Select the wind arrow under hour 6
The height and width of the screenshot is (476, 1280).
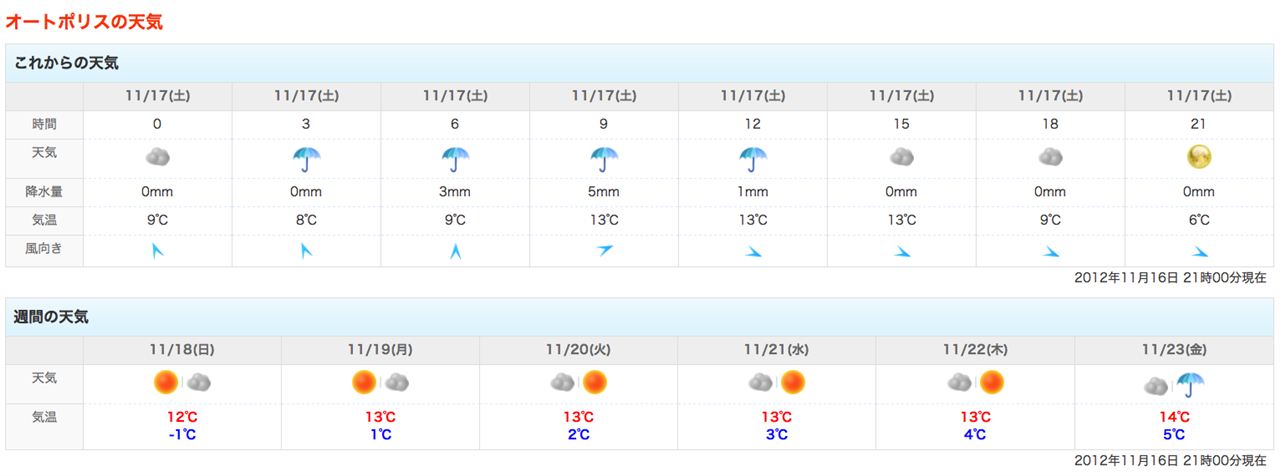(455, 251)
